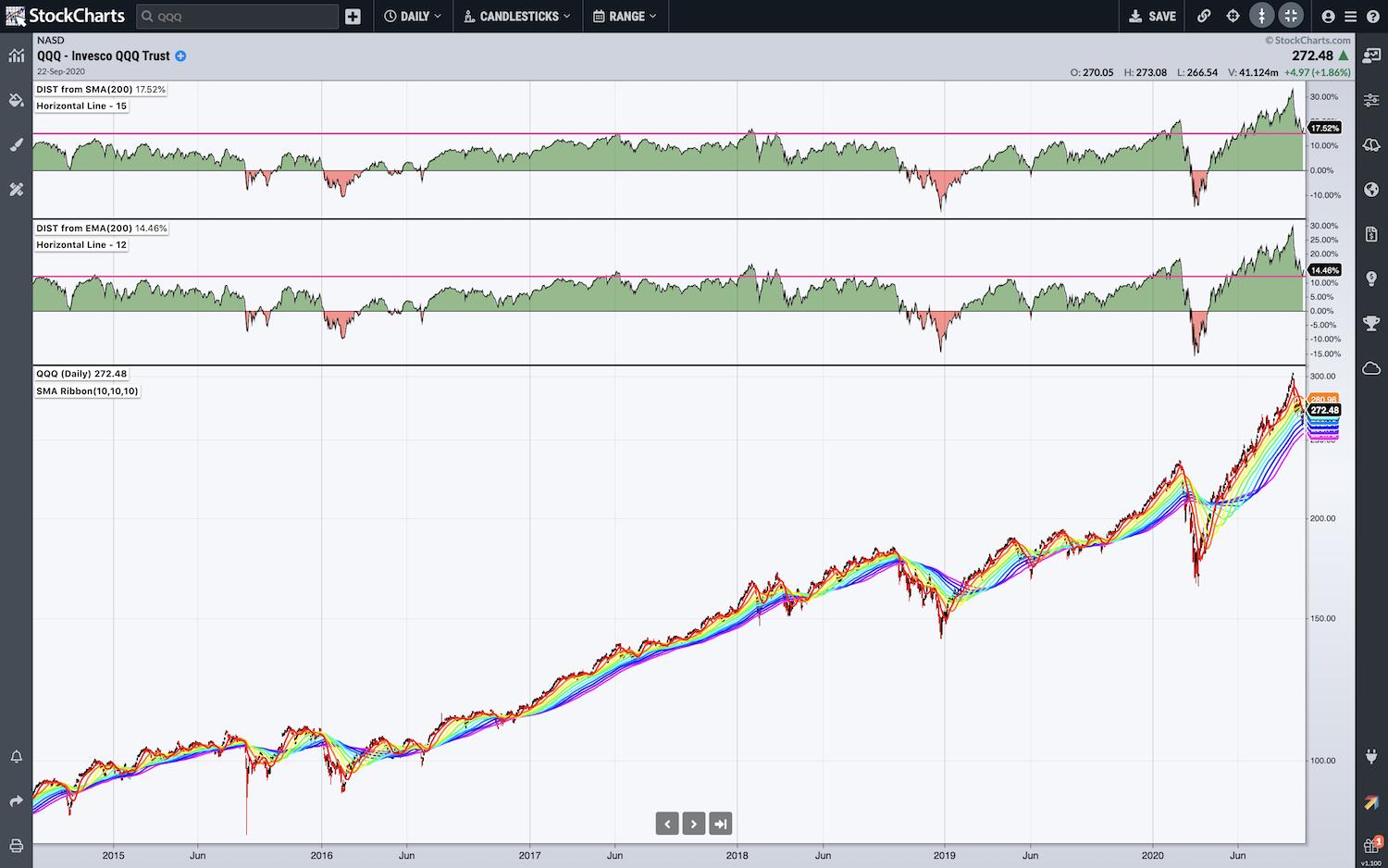Expand the CANDLESTICKS chart type dropdown
Image resolution: width=1388 pixels, height=868 pixels.
click(x=517, y=16)
